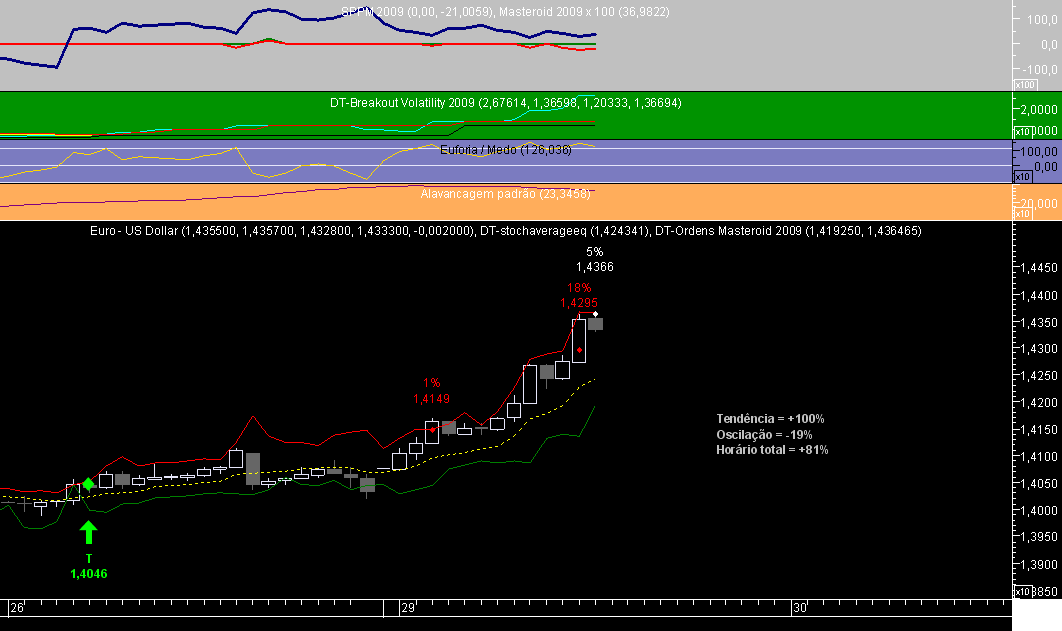This screenshot has width=1062, height=631.
Task: Click the 1,4300 price axis label
Action: (x=1040, y=349)
